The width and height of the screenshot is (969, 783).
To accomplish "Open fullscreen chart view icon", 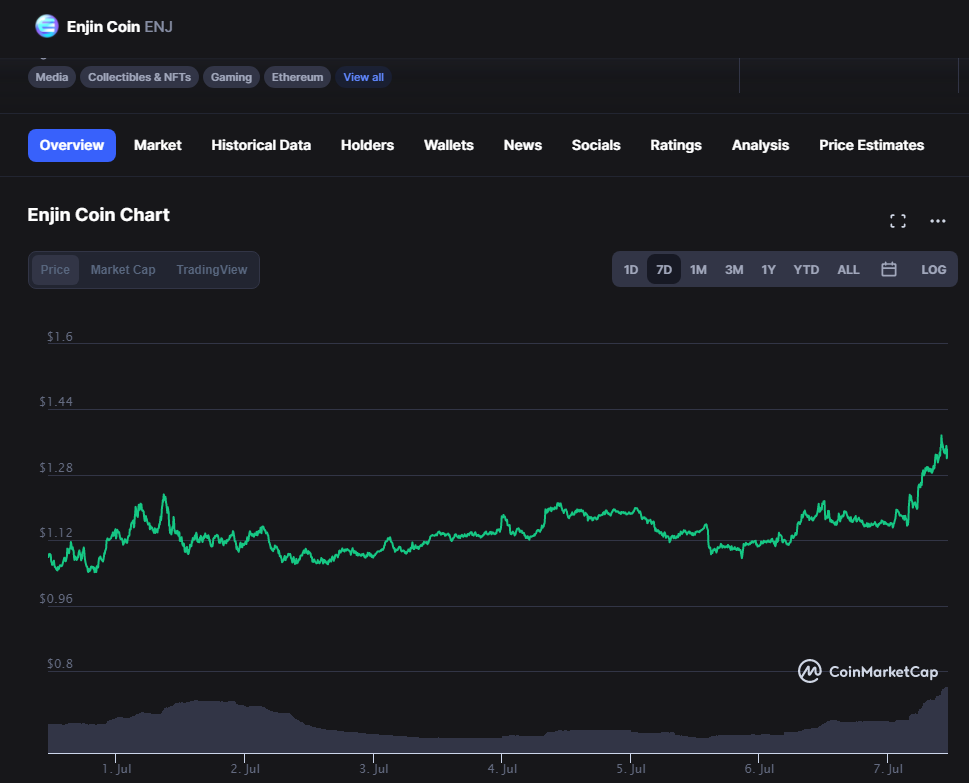I will [x=897, y=221].
